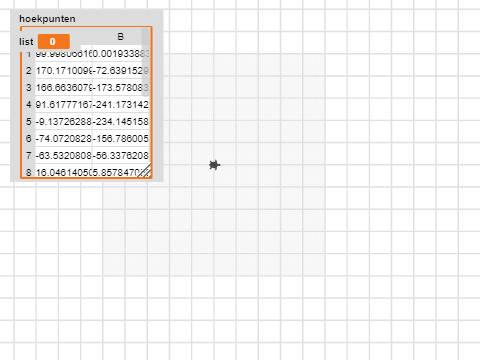The image size is (480, 360).
Task: Click cell value -56.3376208
Action: point(121,156)
